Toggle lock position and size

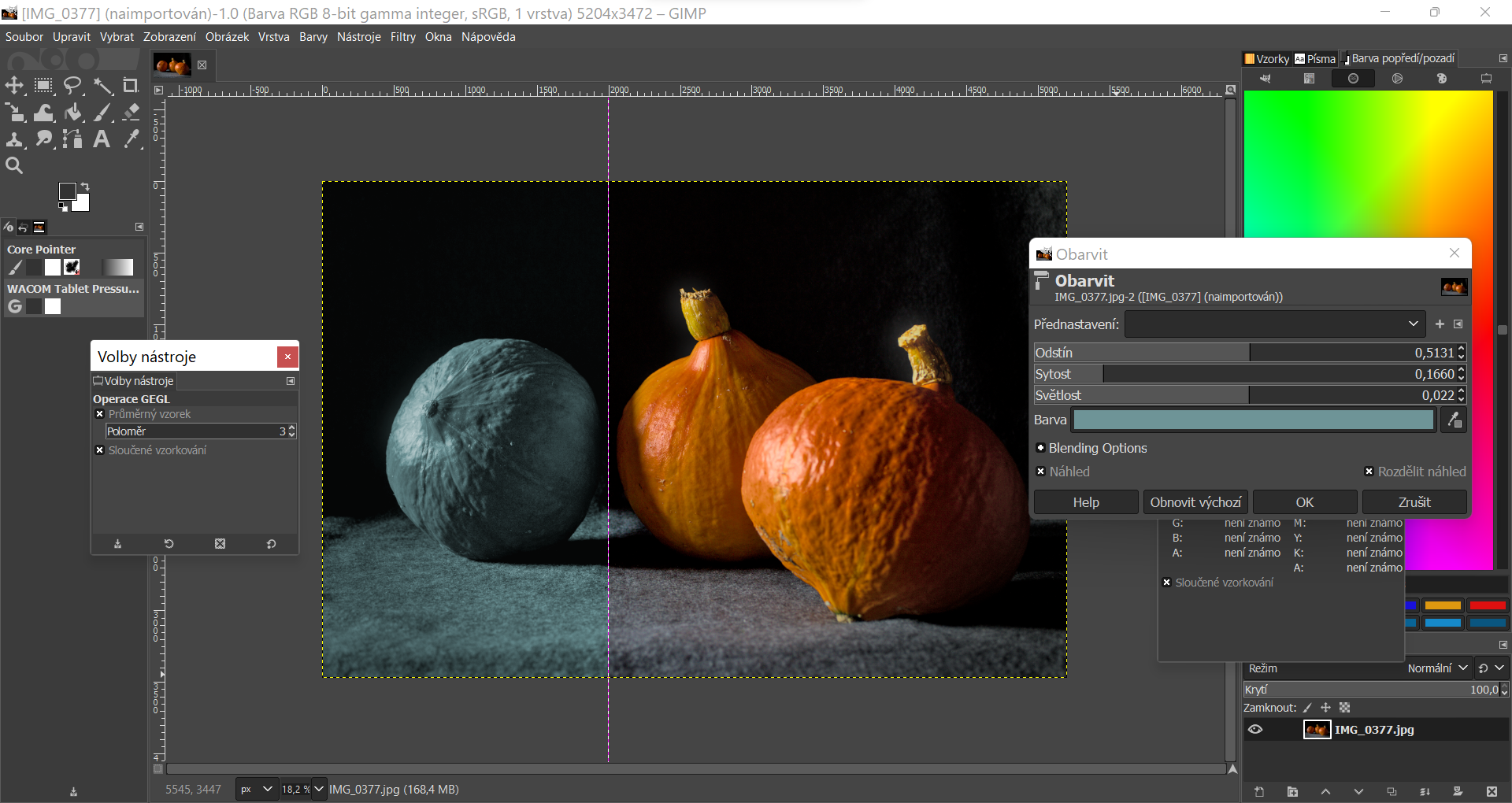click(x=1326, y=708)
